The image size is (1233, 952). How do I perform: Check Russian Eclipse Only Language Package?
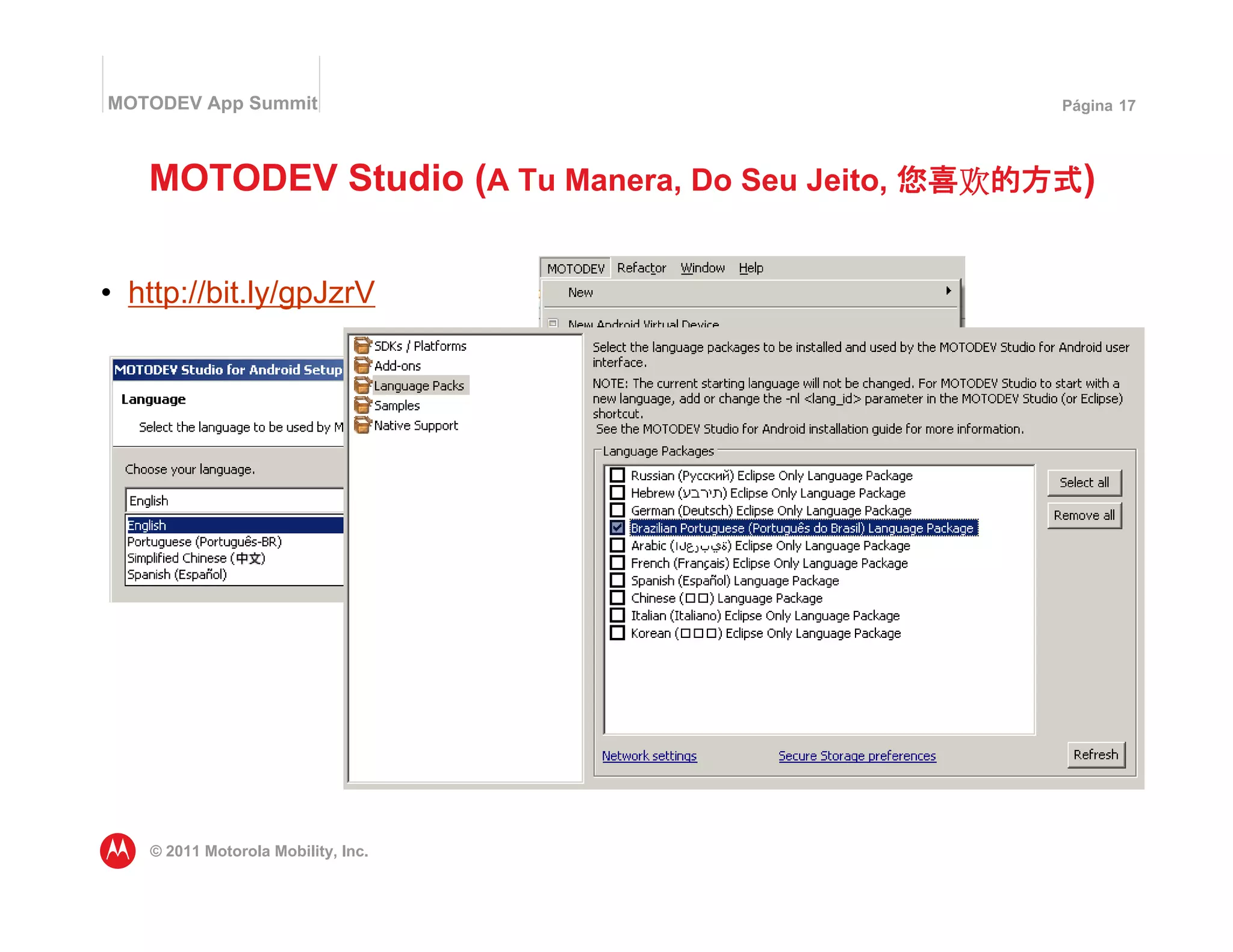(x=617, y=475)
